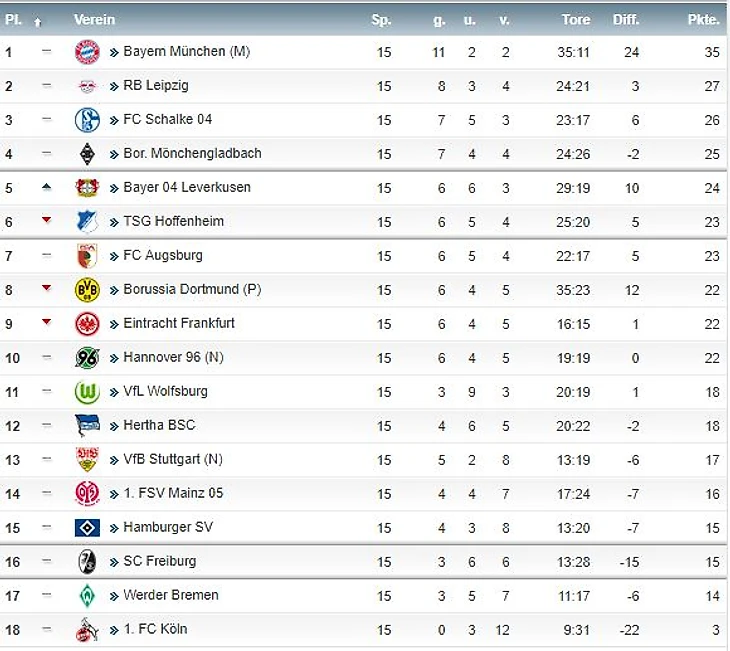Click the FC Schalke 04 crest
Image resolution: width=730 pixels, height=651 pixels.
coord(88,120)
